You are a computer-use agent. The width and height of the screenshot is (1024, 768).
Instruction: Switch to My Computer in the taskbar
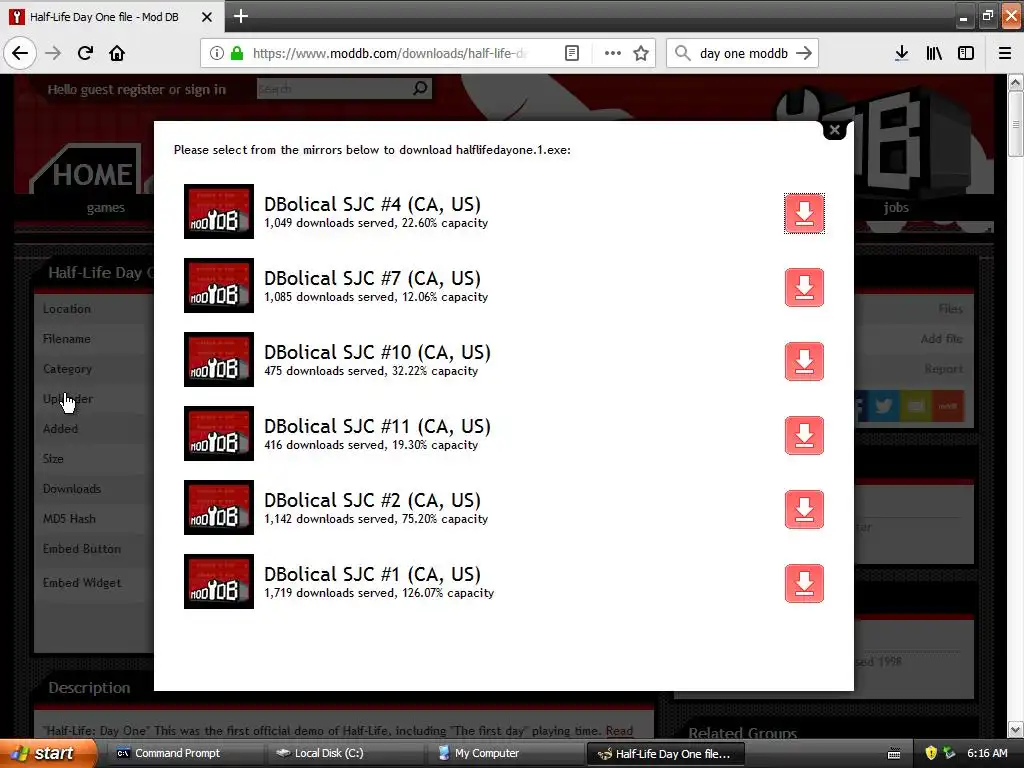tap(503, 754)
